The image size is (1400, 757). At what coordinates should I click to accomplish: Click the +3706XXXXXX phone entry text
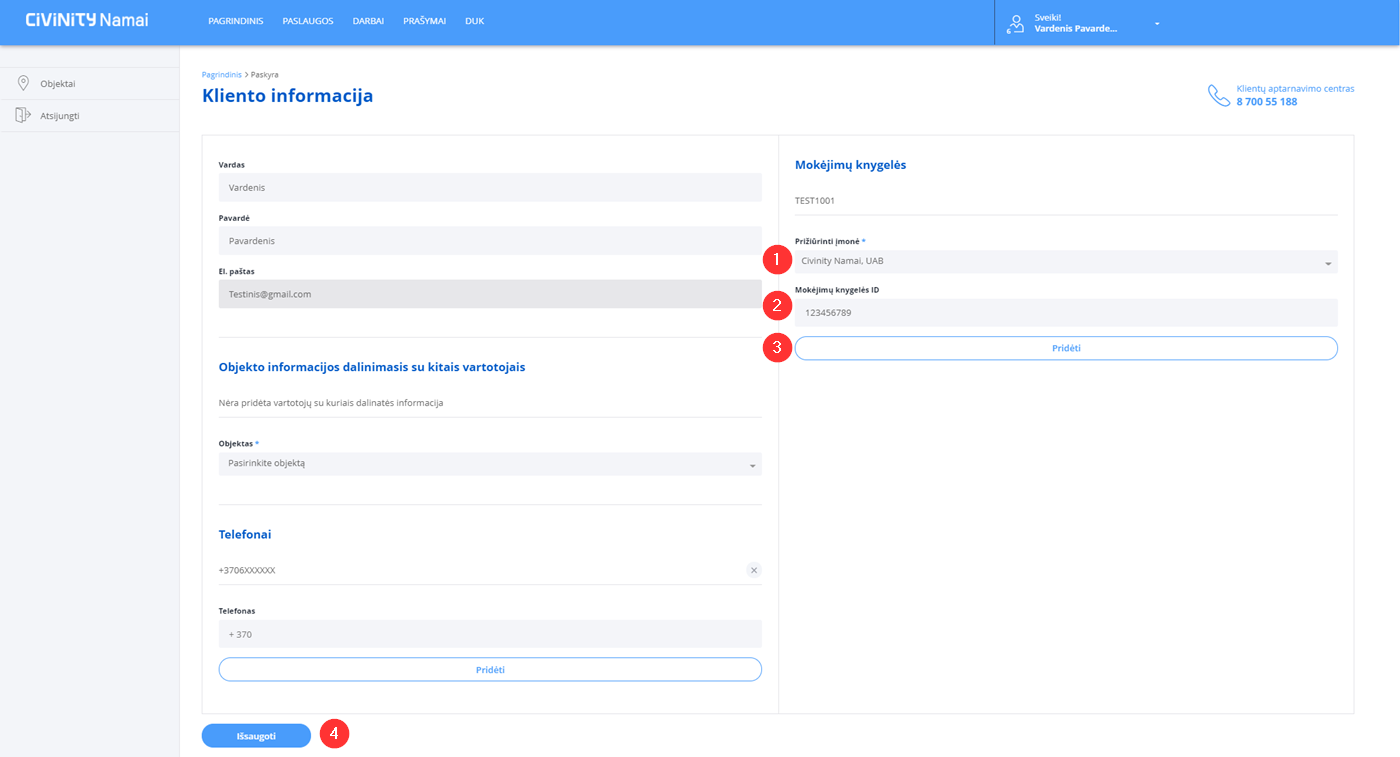(x=247, y=570)
